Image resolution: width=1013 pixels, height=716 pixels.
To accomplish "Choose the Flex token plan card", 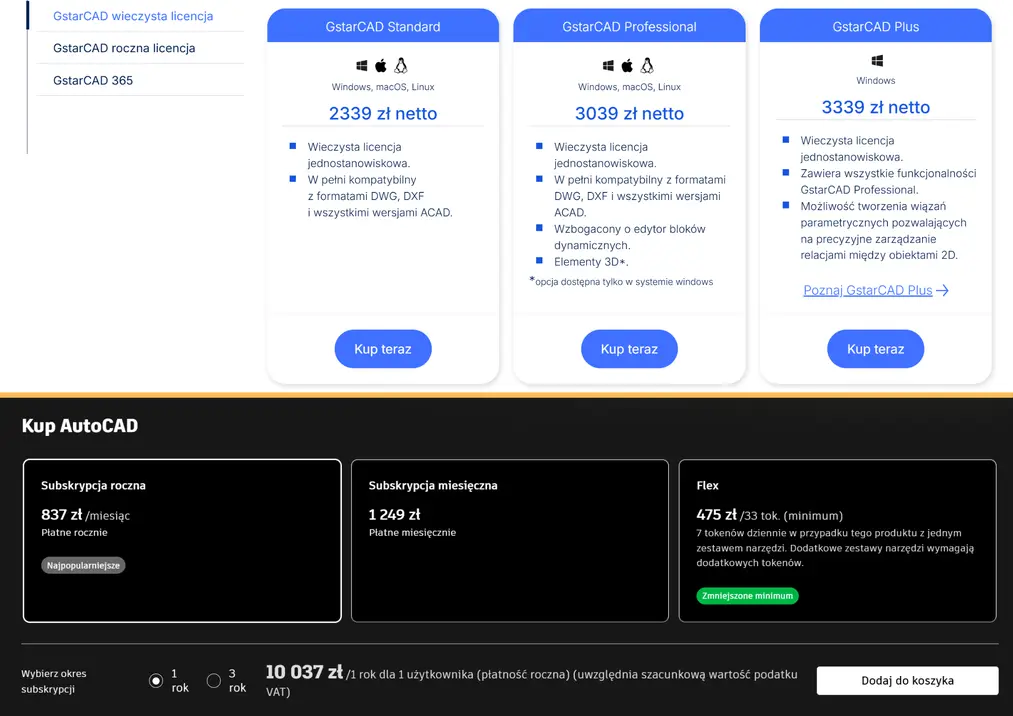I will (837, 541).
